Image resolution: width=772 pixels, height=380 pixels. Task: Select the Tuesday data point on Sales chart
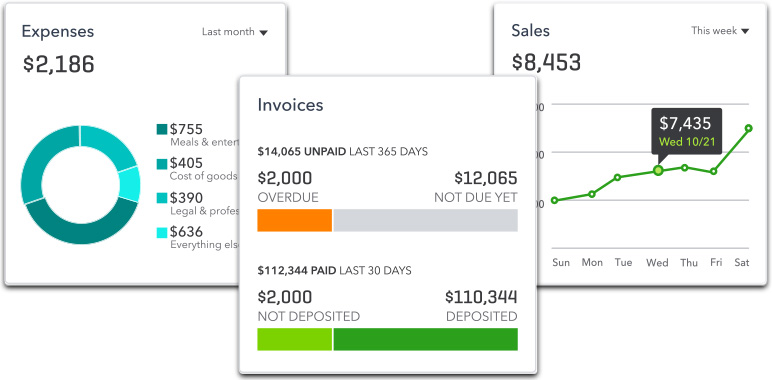click(x=617, y=177)
